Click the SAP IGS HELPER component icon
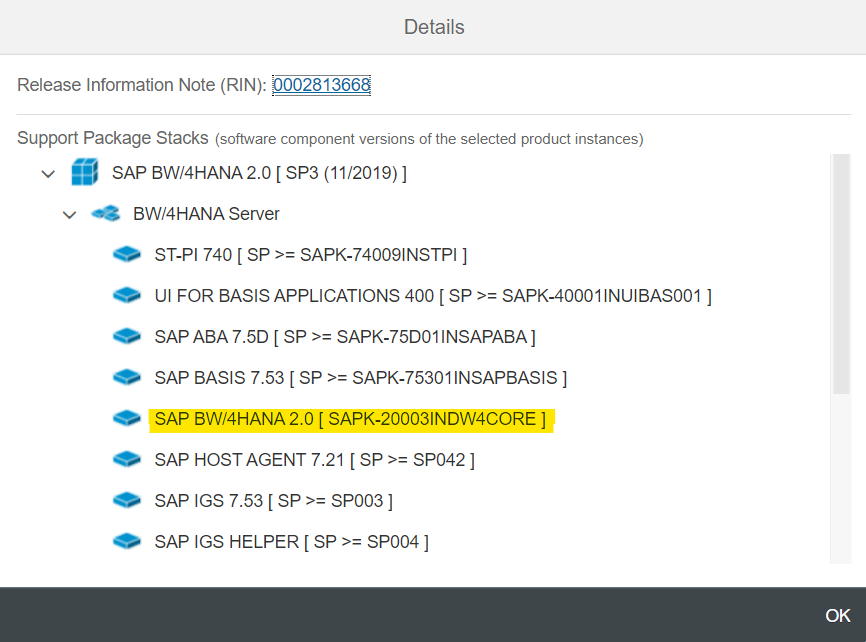The image size is (866, 642). (x=126, y=541)
